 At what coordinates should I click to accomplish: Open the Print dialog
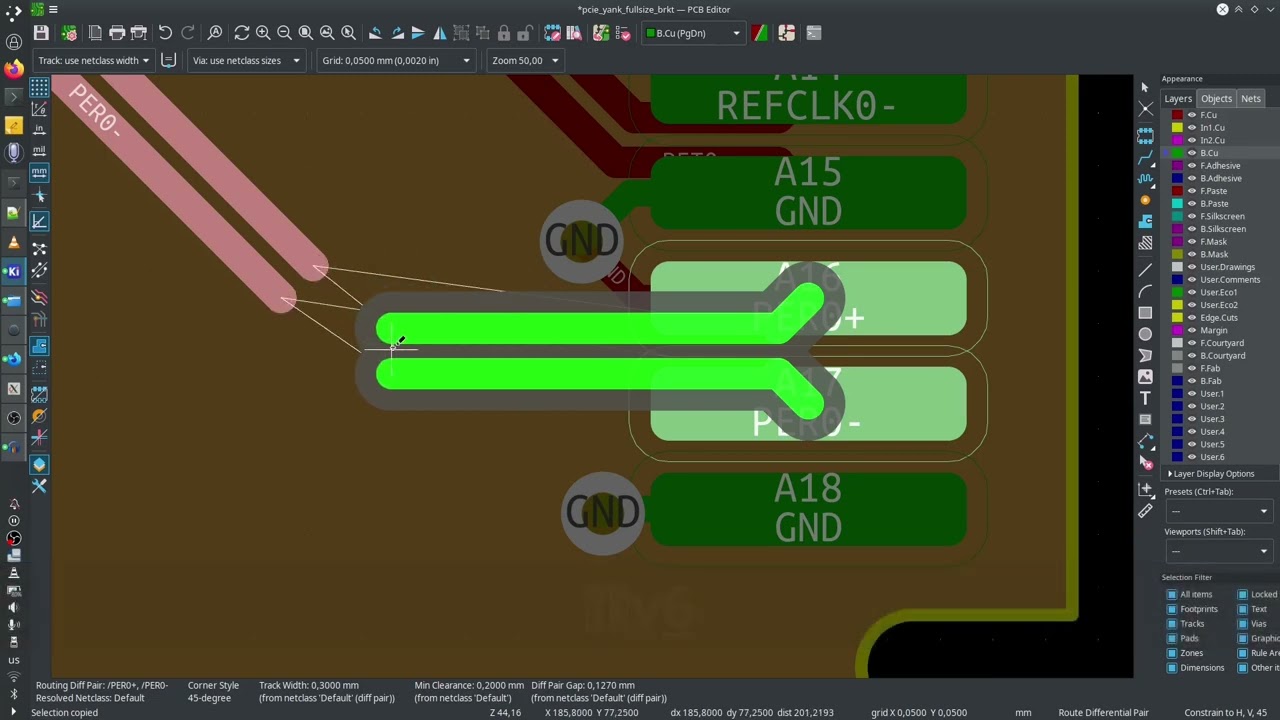click(x=117, y=33)
